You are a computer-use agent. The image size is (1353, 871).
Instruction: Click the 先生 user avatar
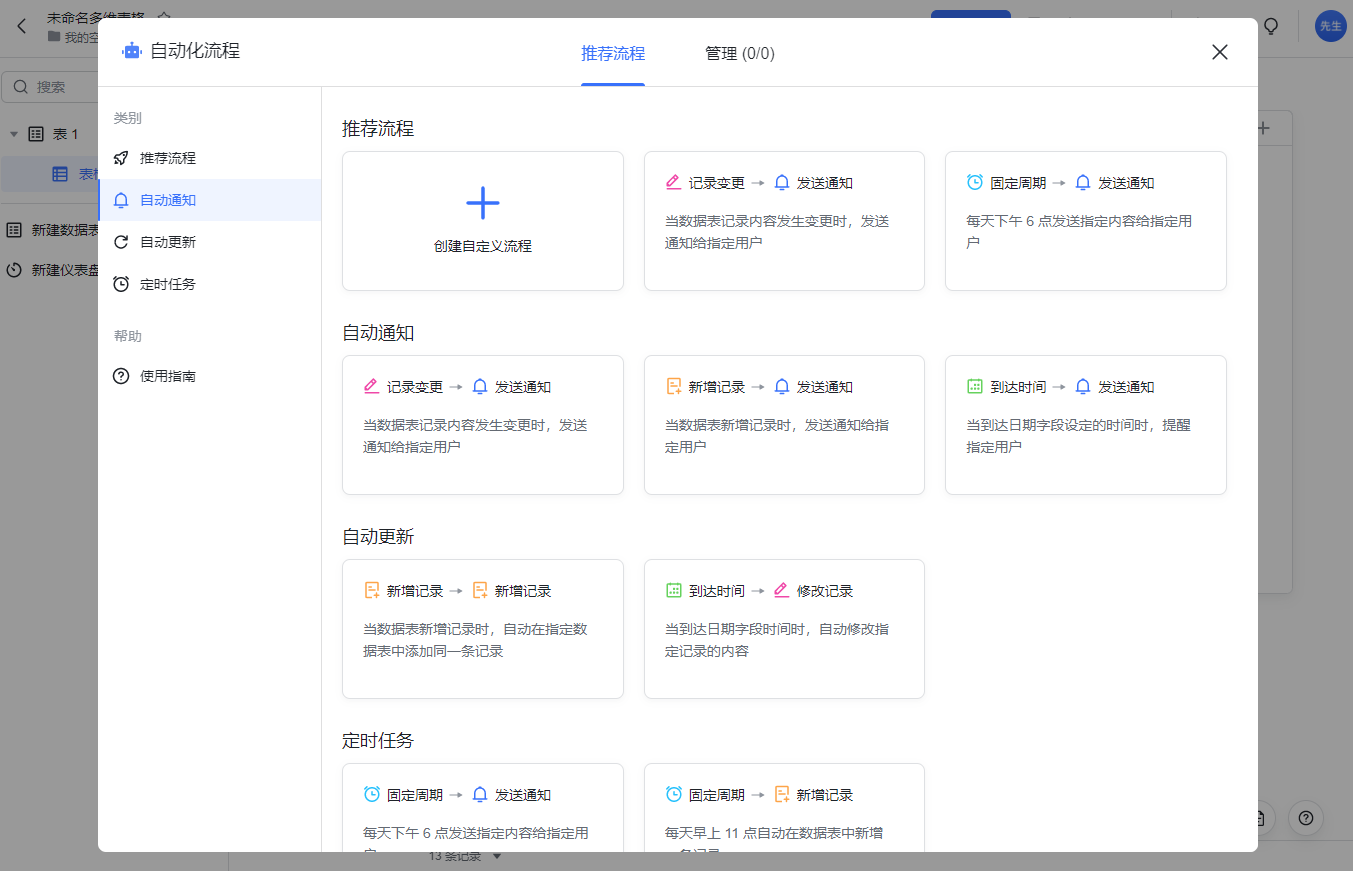click(1329, 26)
